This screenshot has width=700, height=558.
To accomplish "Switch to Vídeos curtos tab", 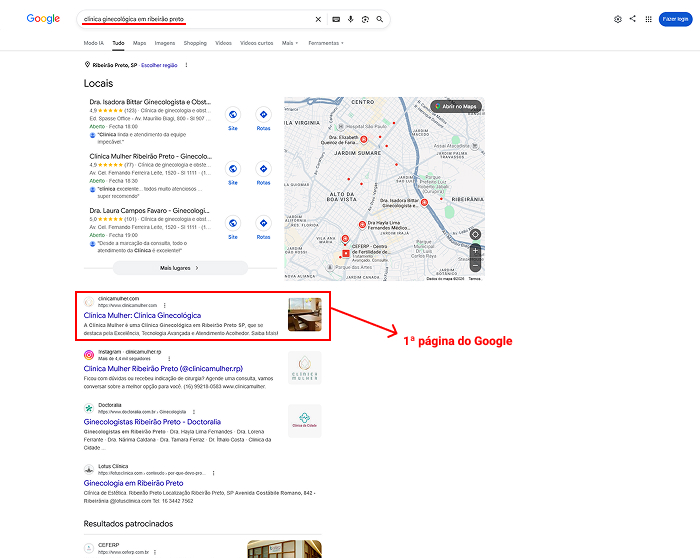I will click(256, 43).
